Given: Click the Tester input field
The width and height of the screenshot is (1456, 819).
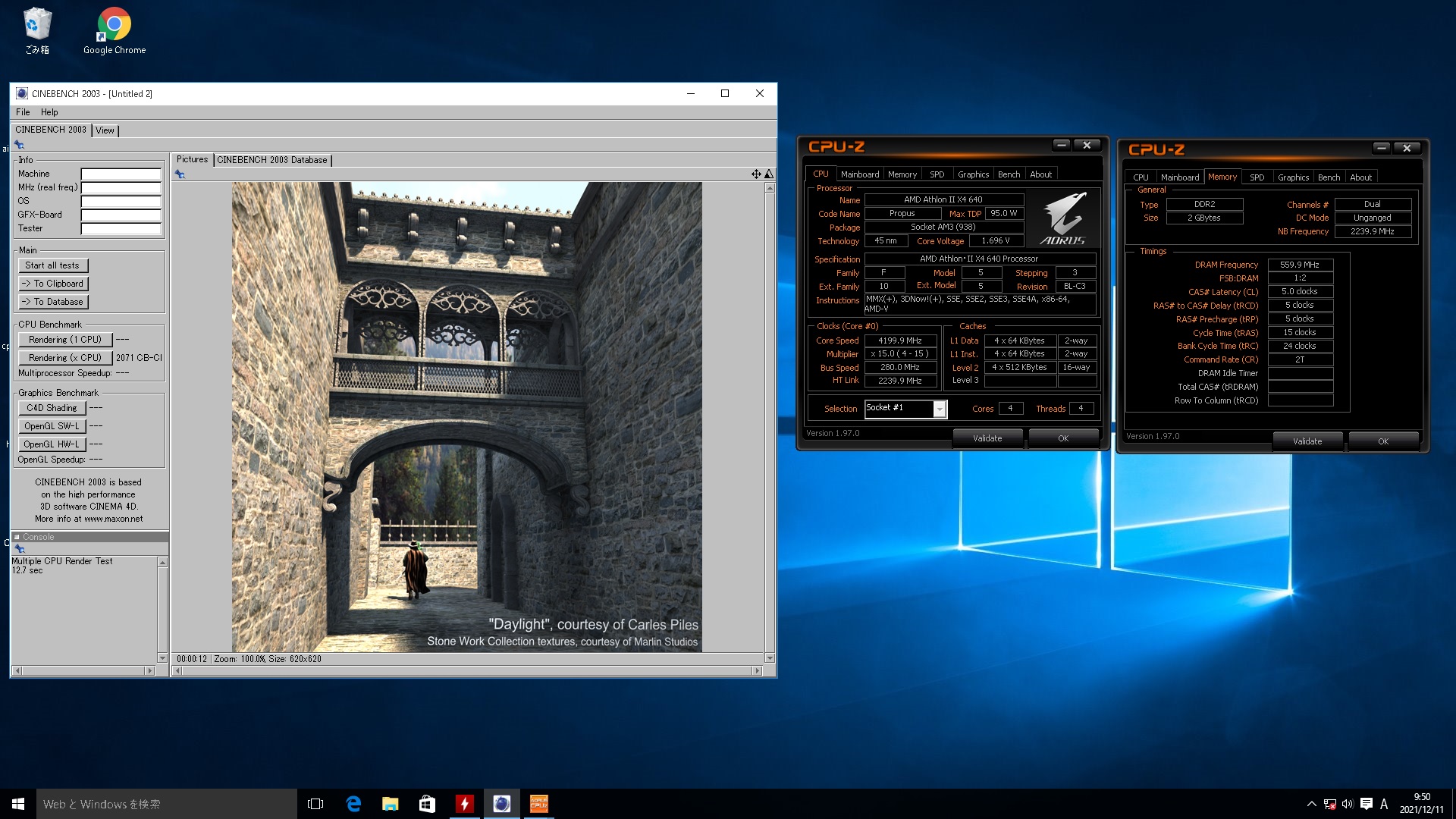Looking at the screenshot, I should 121,228.
